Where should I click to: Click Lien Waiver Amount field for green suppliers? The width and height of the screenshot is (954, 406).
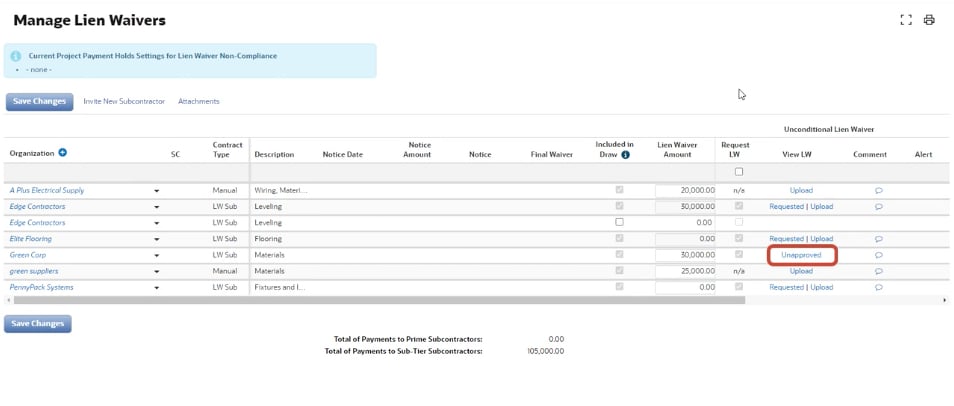pyautogui.click(x=686, y=271)
